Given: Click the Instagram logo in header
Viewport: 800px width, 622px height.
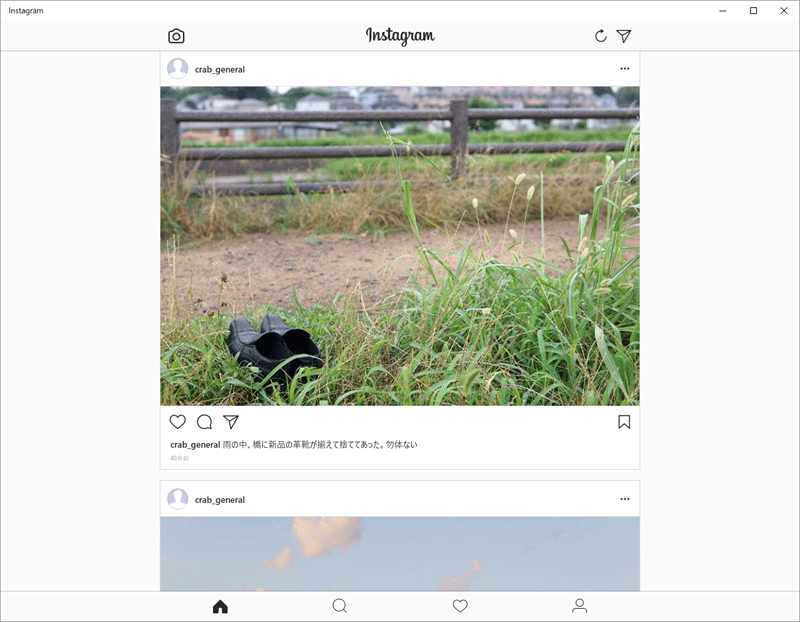Looking at the screenshot, I should 400,36.
